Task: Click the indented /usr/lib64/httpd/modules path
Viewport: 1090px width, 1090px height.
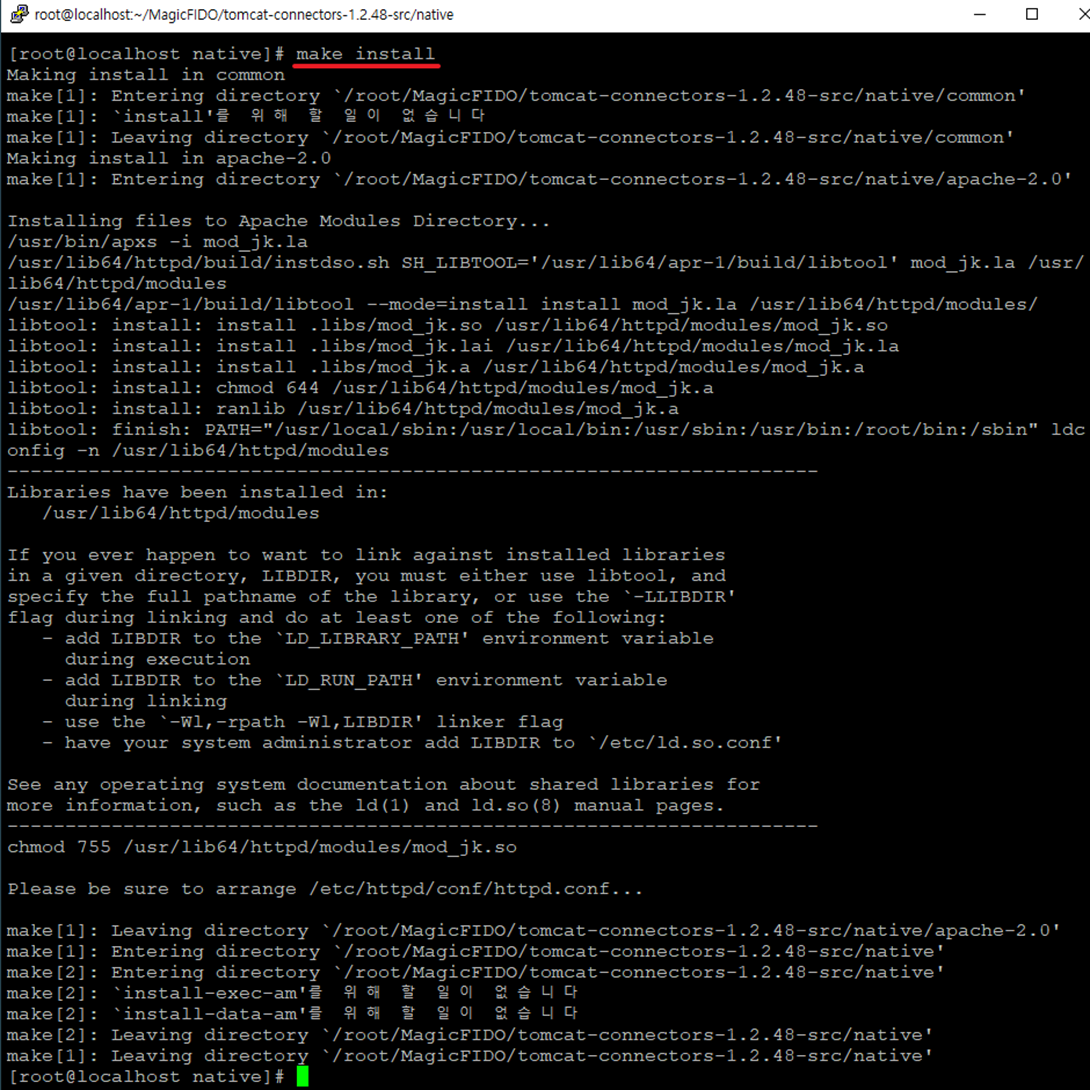Action: point(181,512)
